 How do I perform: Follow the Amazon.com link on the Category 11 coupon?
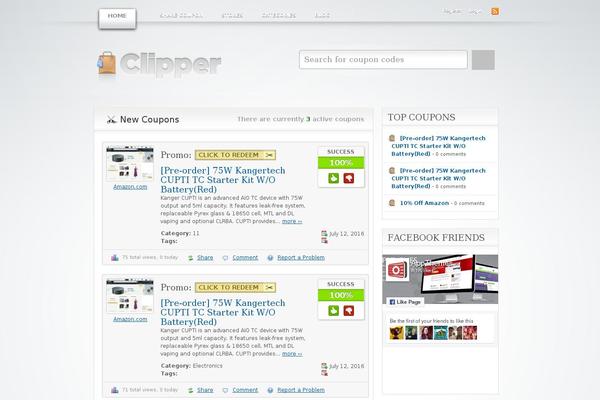pyautogui.click(x=130, y=187)
